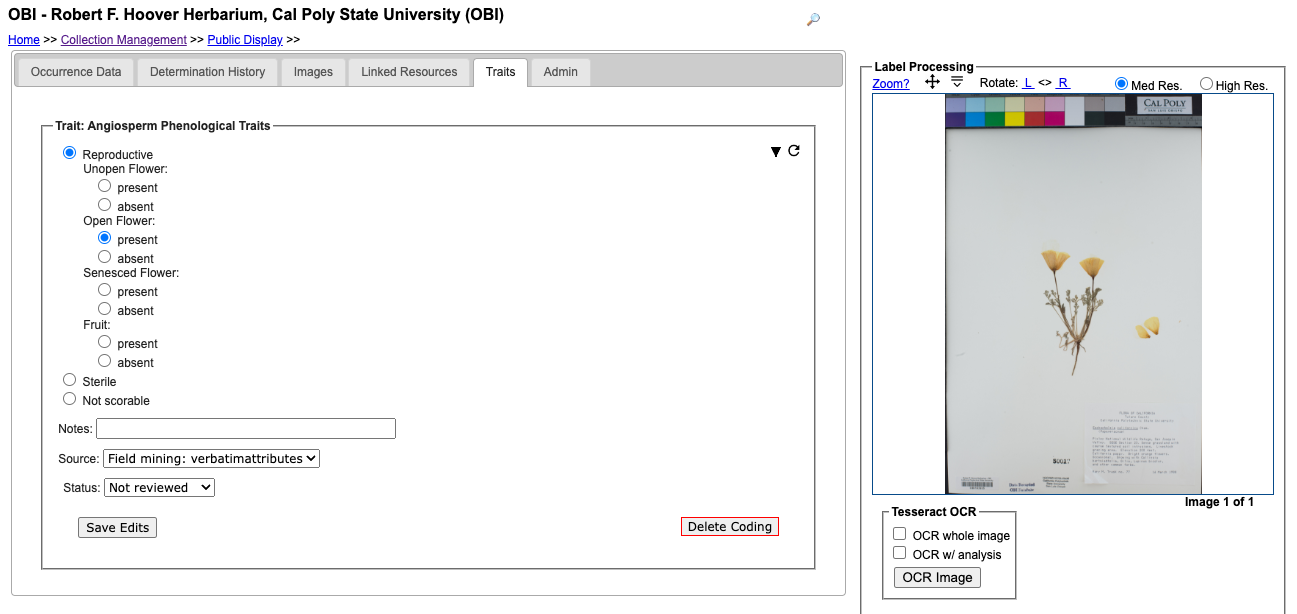Viewport: 1297px width, 614px height.
Task: Click the yellow swatch on the color chart
Action: 1014,119
